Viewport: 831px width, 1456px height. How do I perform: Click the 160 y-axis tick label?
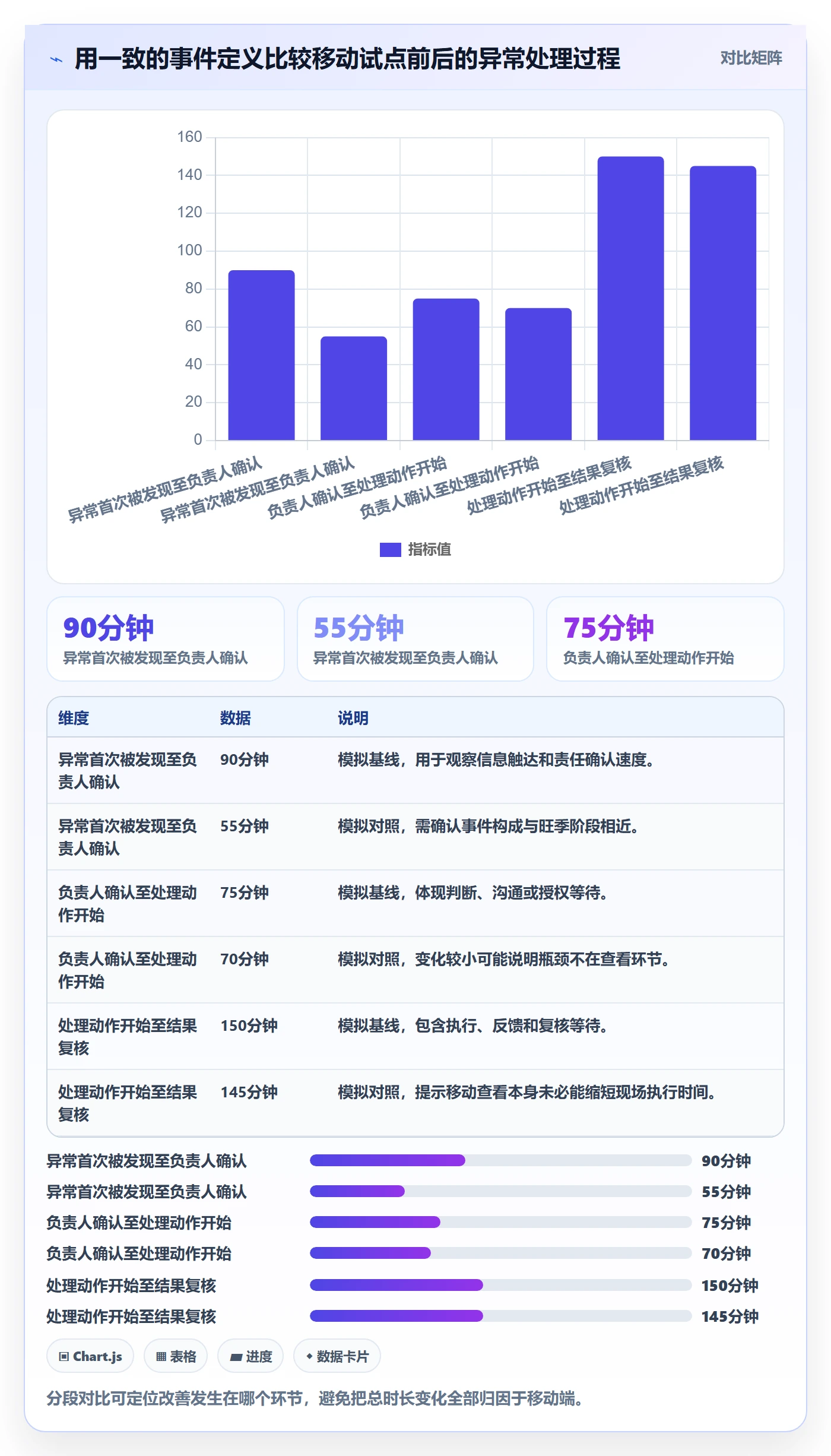coord(190,137)
